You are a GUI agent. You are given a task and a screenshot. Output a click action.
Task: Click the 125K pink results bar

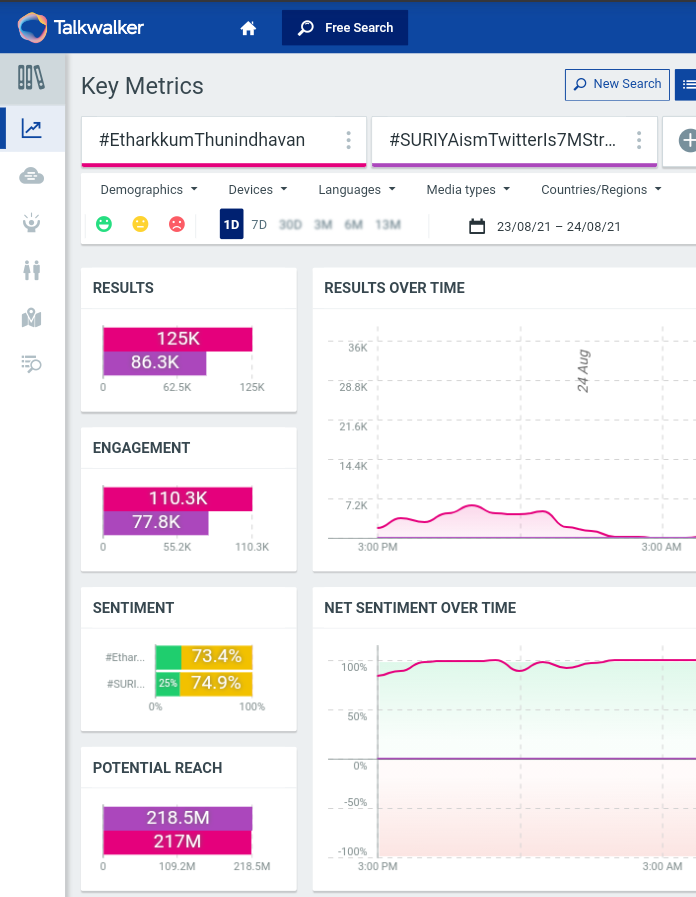point(178,339)
